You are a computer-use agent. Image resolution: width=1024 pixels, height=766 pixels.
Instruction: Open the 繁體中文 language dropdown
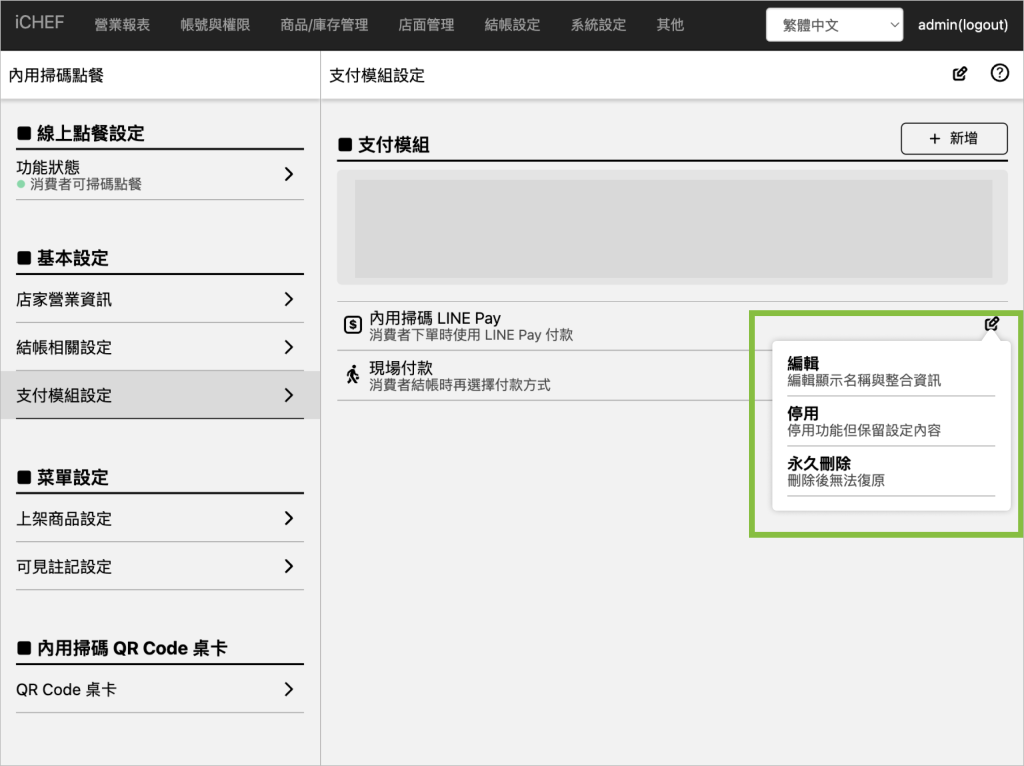[834, 25]
